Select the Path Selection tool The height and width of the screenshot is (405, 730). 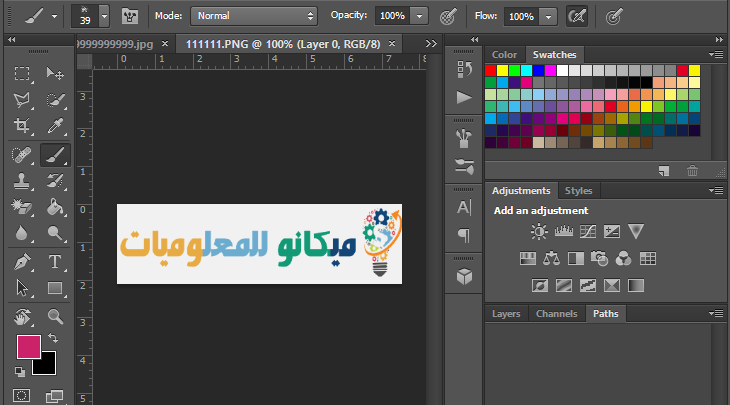(21, 288)
